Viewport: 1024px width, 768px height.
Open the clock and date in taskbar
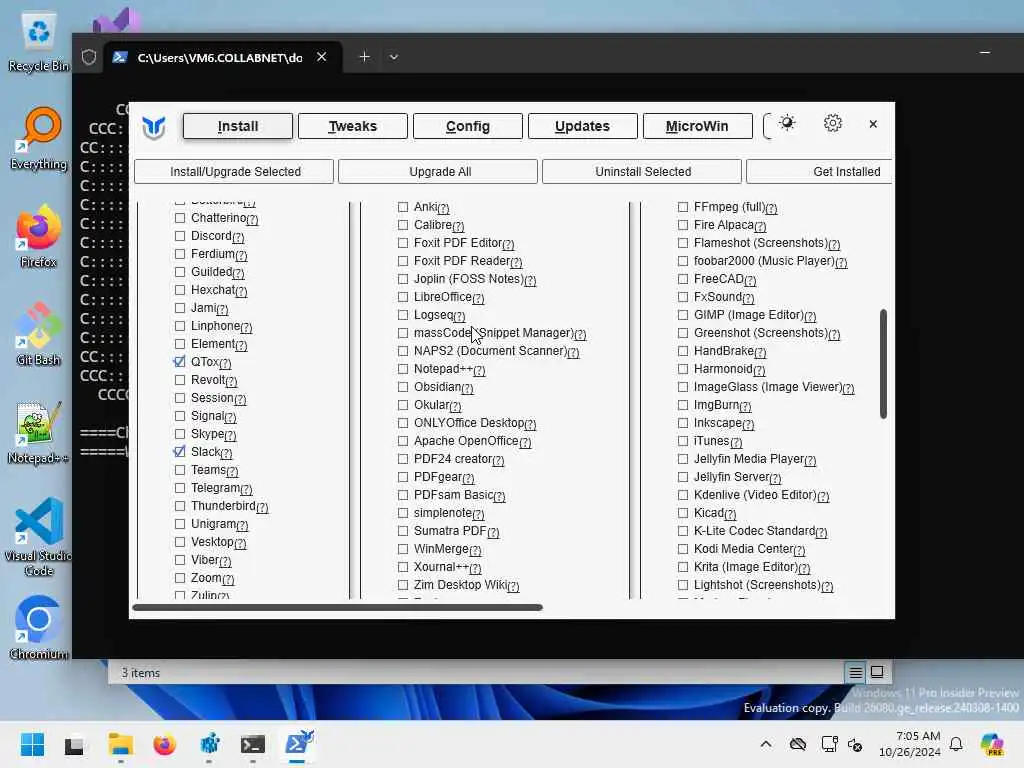pyautogui.click(x=910, y=744)
